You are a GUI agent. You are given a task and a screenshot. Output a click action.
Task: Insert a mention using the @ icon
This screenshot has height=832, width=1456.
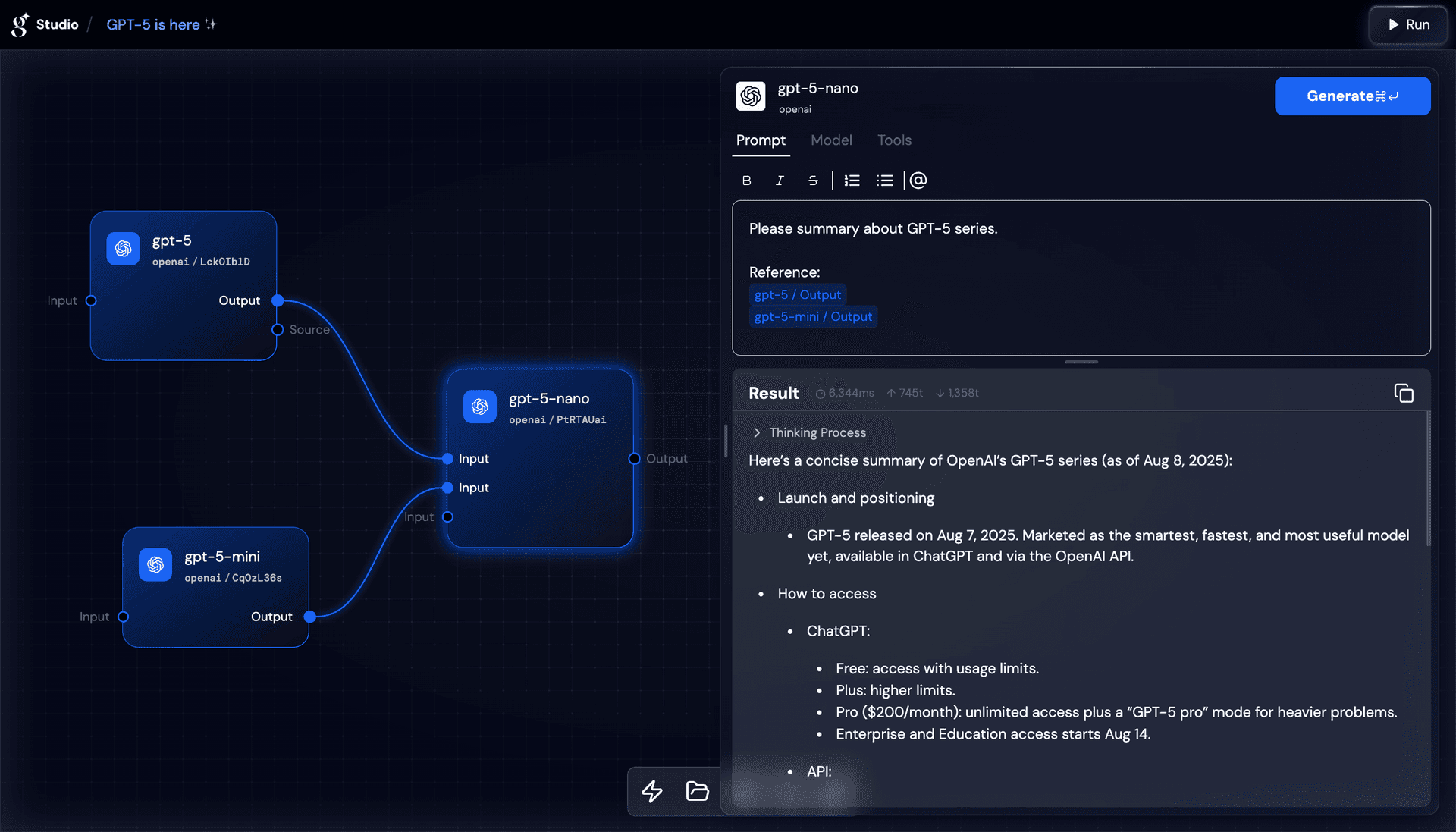[x=918, y=181]
